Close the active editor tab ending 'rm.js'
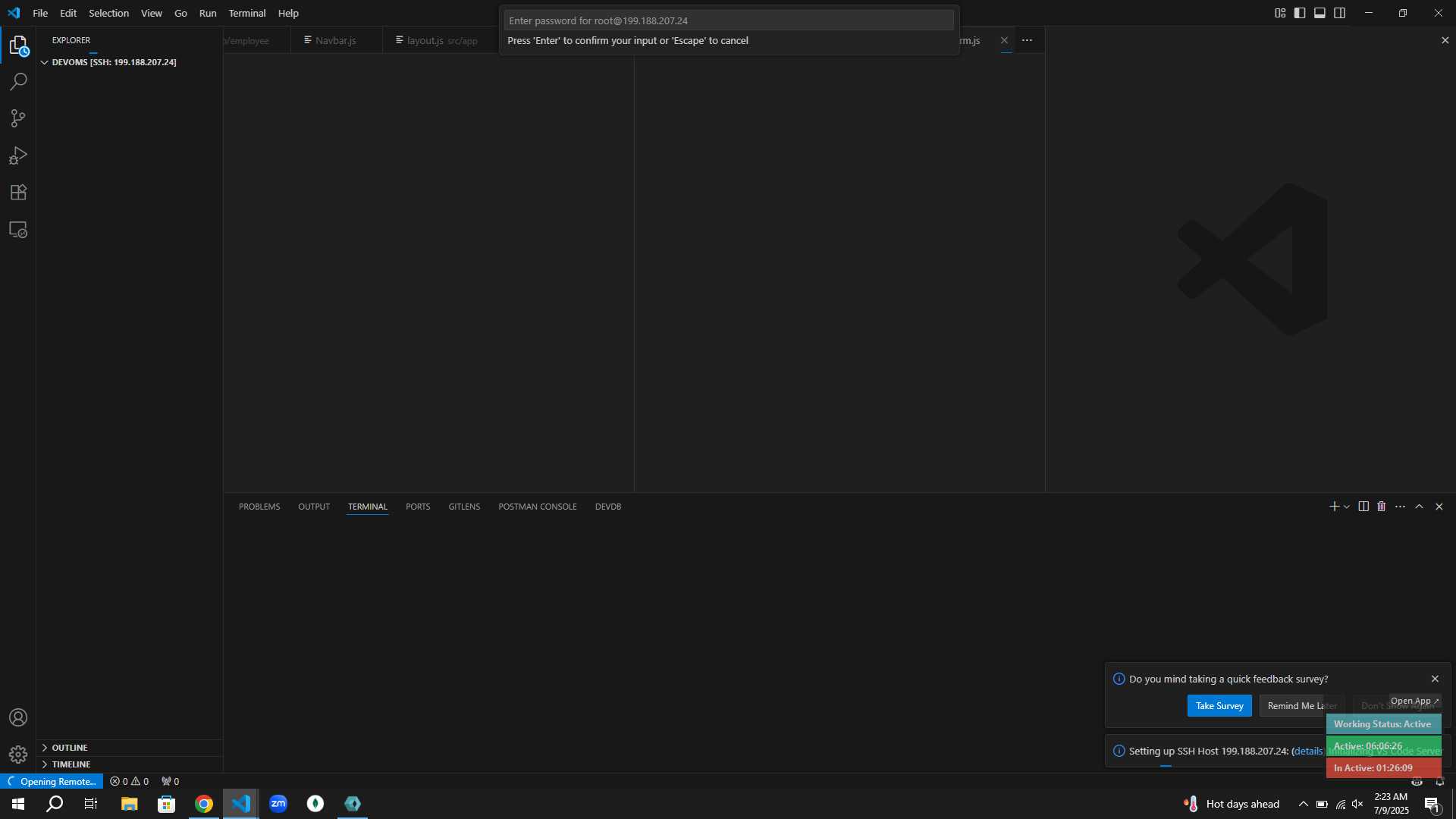This screenshot has width=1456, height=819. pyautogui.click(x=1004, y=40)
